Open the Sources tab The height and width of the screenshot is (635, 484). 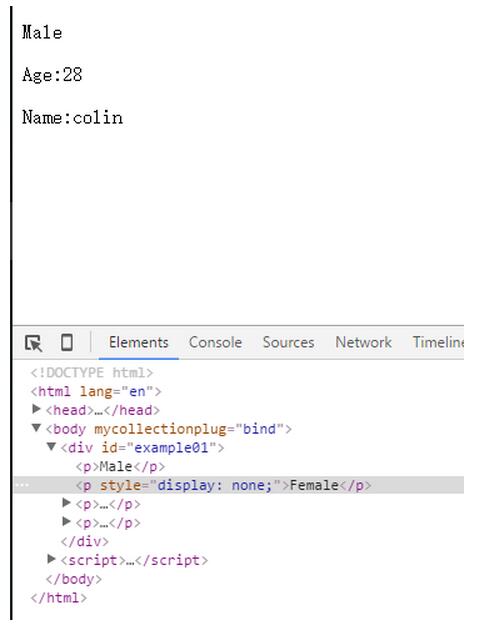(288, 342)
